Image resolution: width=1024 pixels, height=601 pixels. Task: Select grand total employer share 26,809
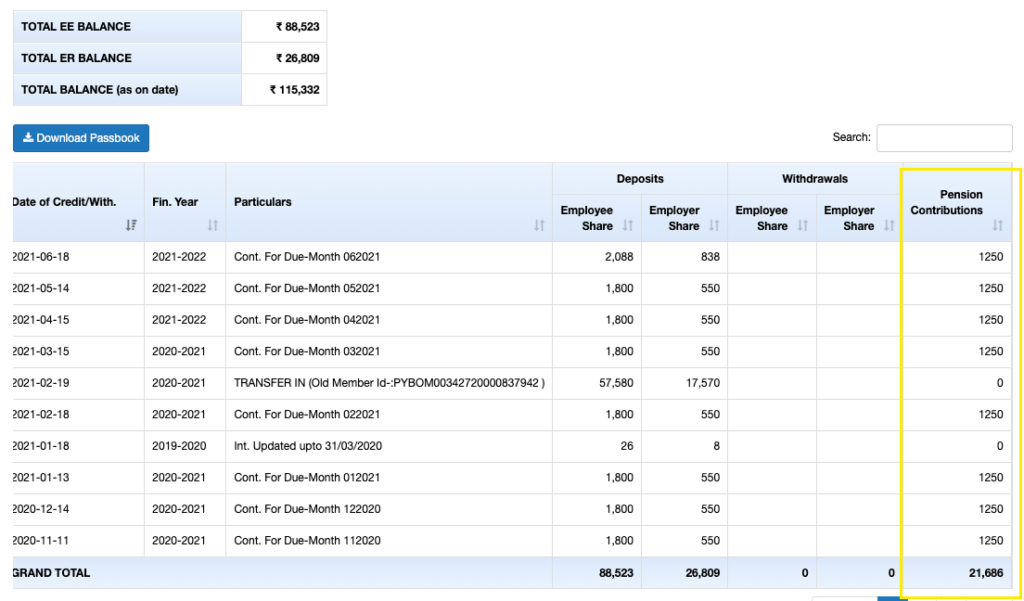702,573
